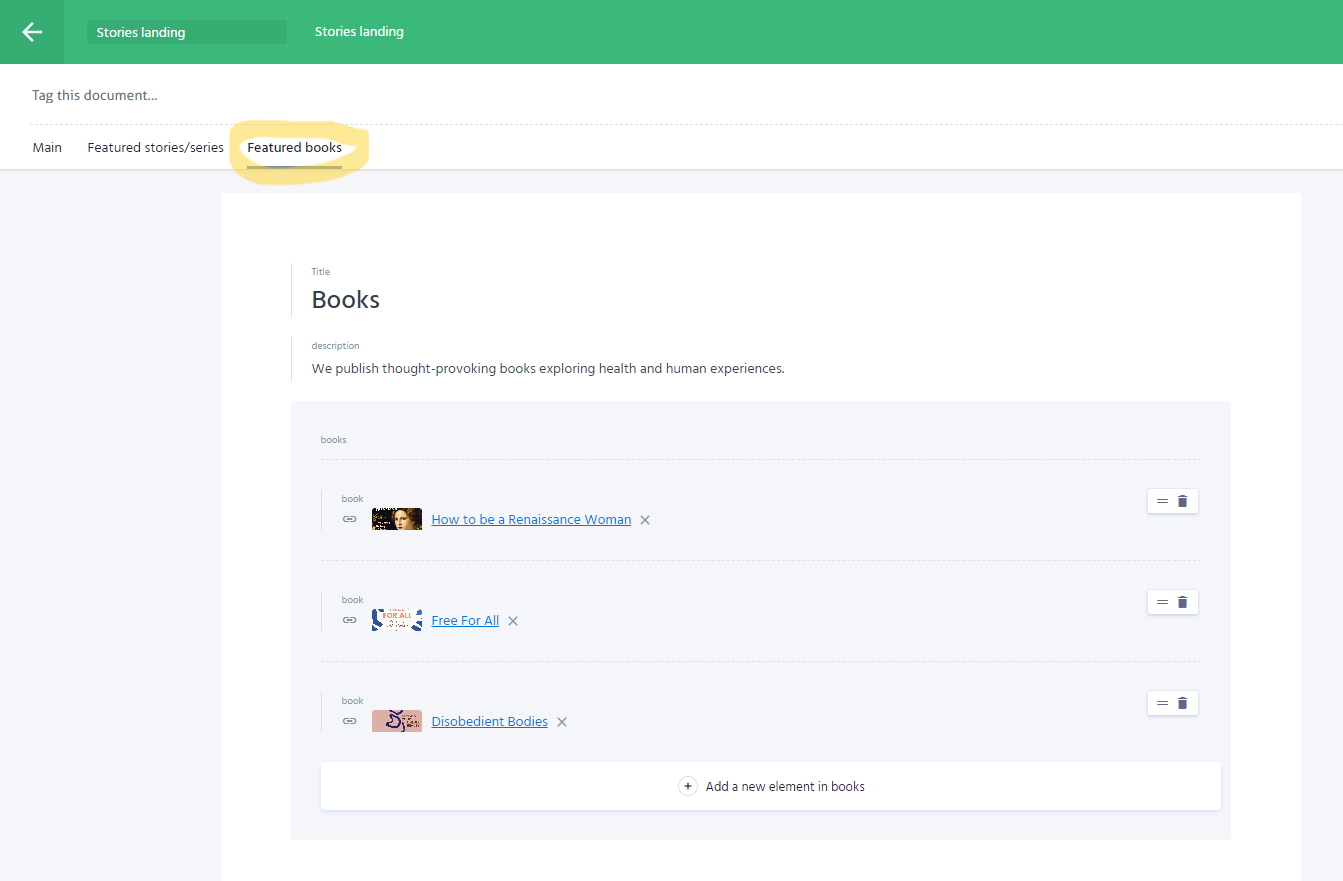Viewport: 1343px width, 881px height.
Task: Click the Free For All cover thumbnail
Action: pyautogui.click(x=396, y=620)
